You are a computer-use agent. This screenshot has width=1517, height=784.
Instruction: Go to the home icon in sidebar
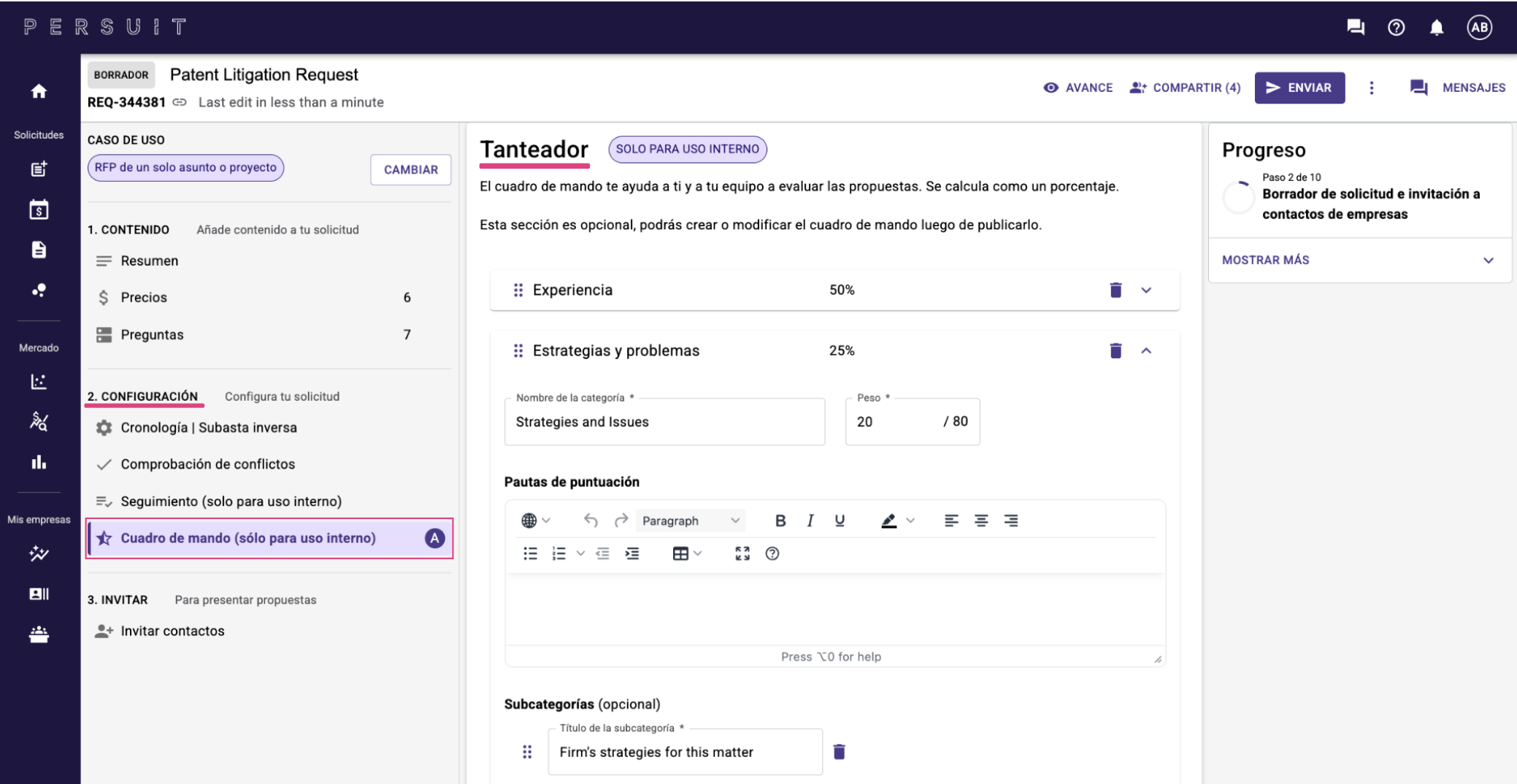(39, 91)
